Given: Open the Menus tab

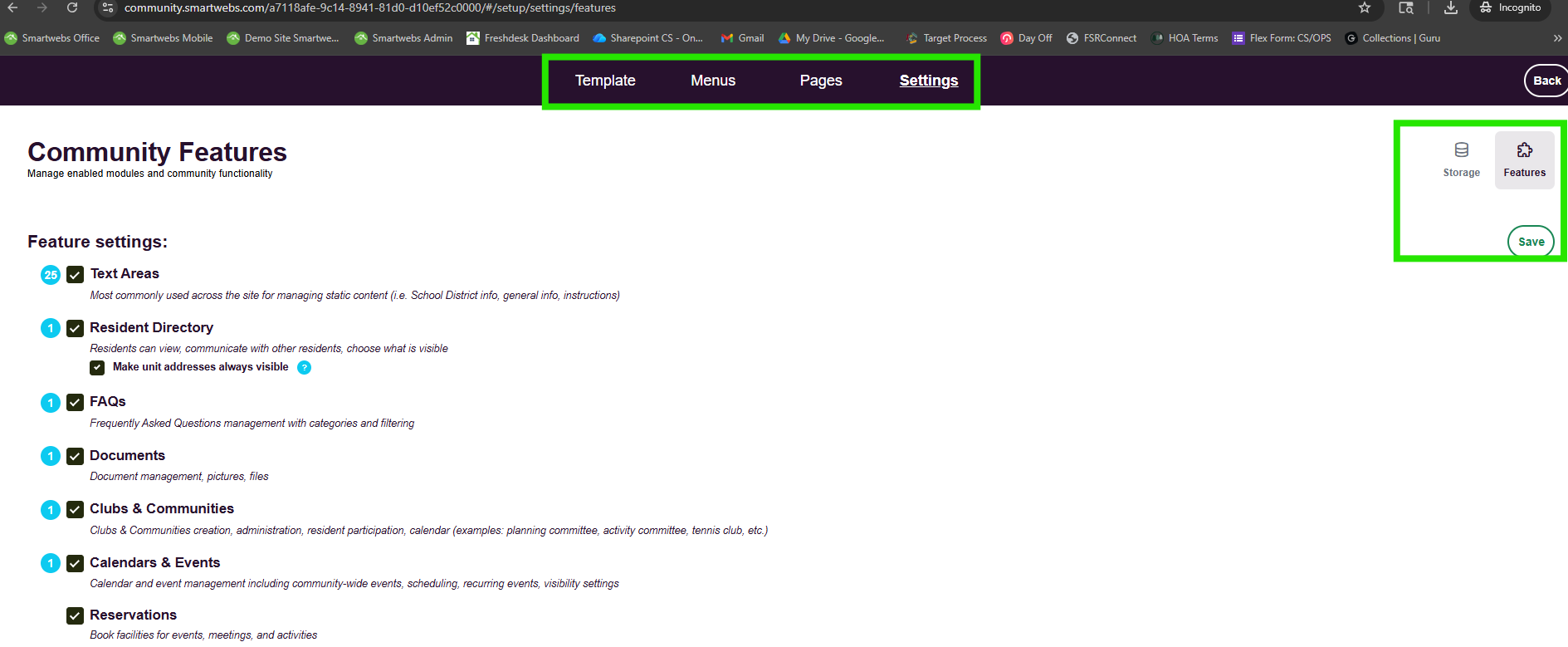Looking at the screenshot, I should (713, 81).
